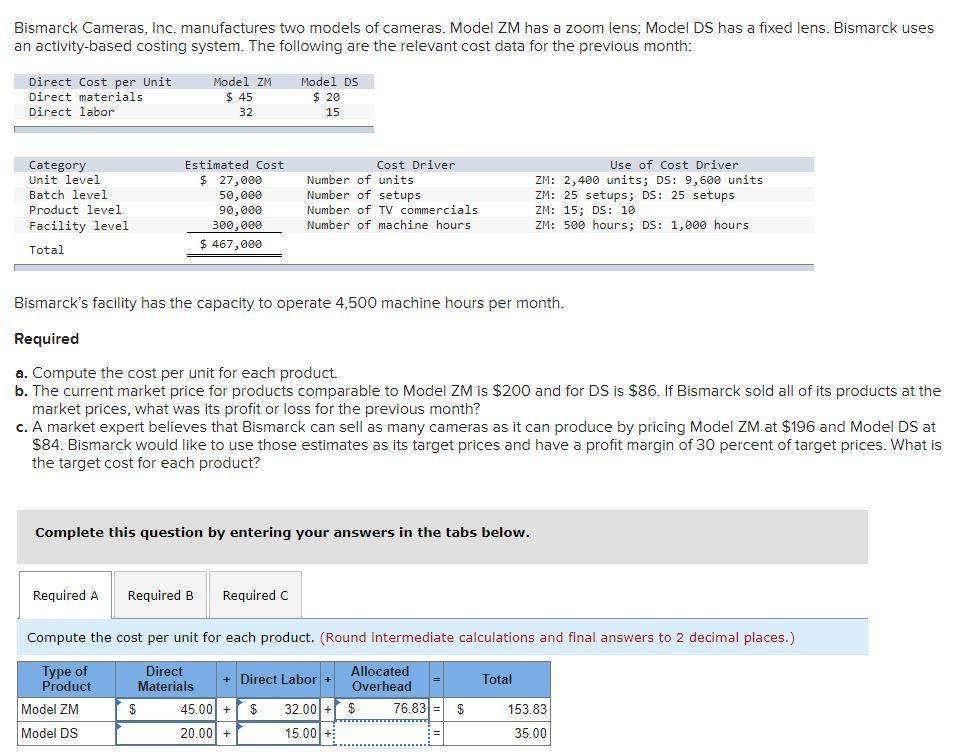Viewport: 979px width, 752px height.
Task: Click the Direct Materials column header
Action: point(165,679)
